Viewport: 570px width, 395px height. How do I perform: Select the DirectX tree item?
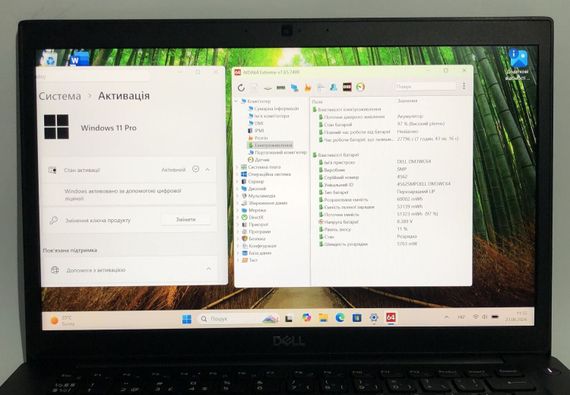coord(256,217)
